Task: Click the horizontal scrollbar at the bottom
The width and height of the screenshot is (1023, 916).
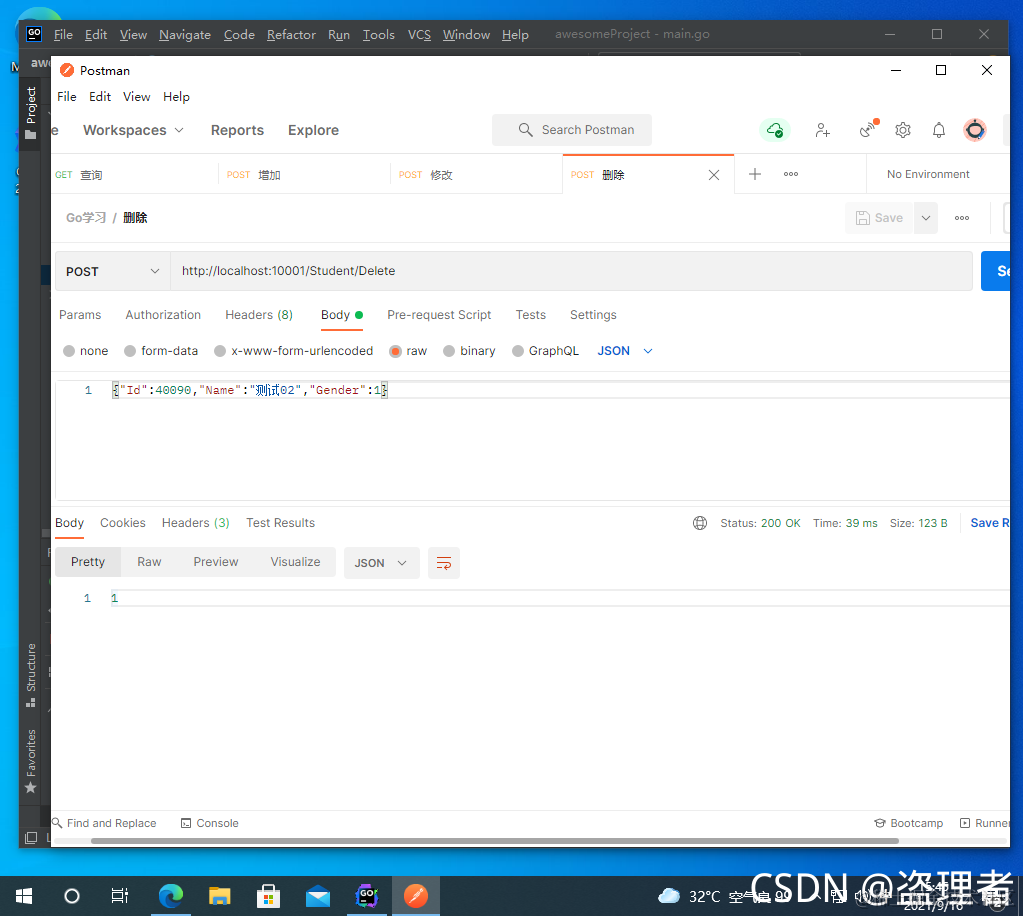Action: click(x=495, y=841)
